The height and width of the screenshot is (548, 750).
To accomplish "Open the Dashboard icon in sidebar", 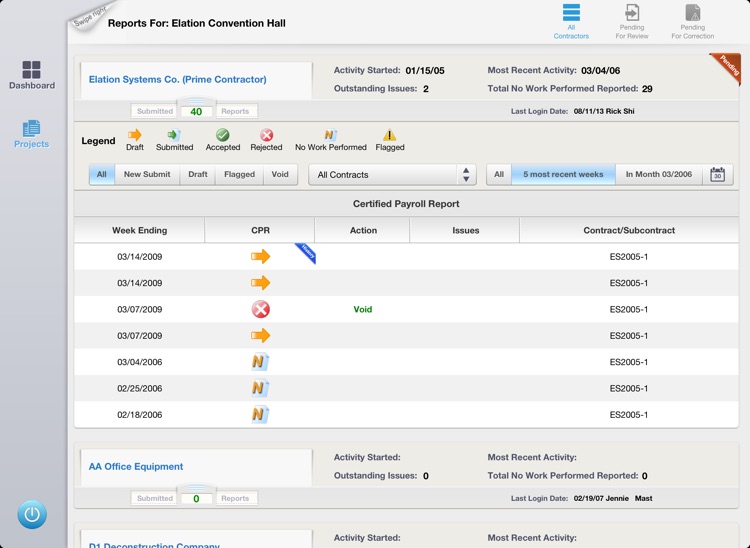I will point(32,75).
